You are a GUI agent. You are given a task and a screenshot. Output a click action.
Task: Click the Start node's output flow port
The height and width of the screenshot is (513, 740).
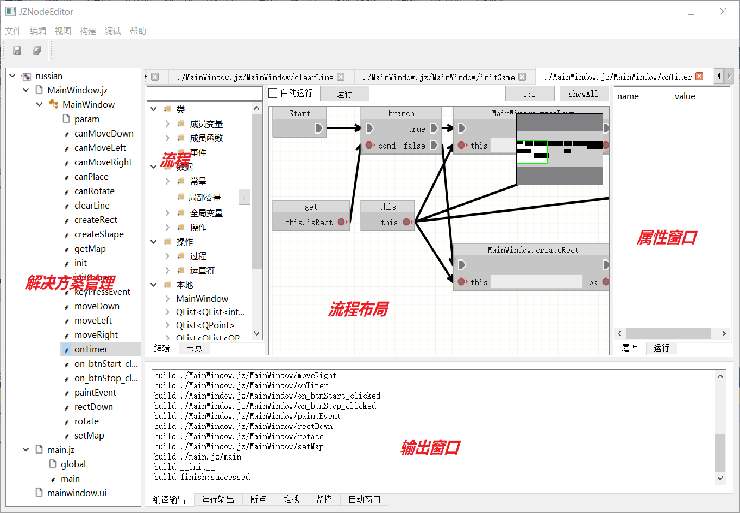pyautogui.click(x=319, y=128)
